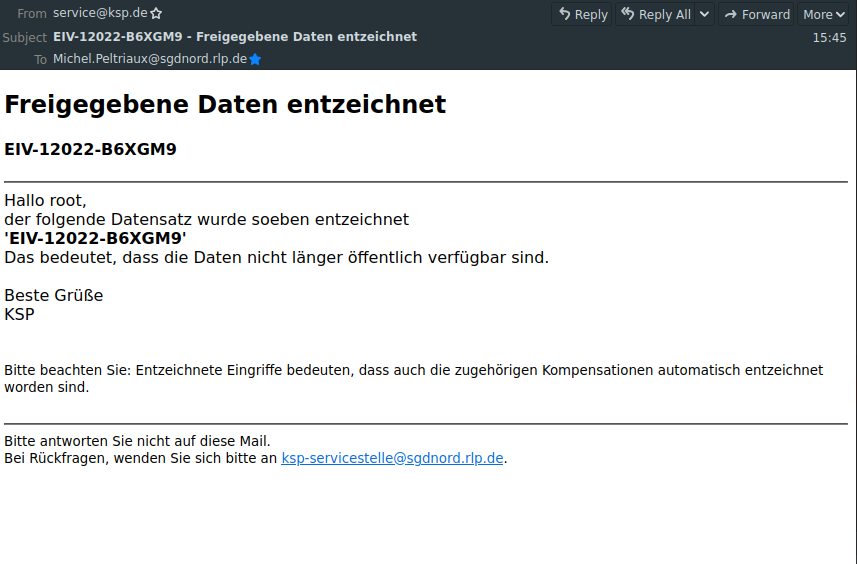Reply to the message from service@ksp.de
Viewport: 857px width, 564px height.
coord(582,14)
